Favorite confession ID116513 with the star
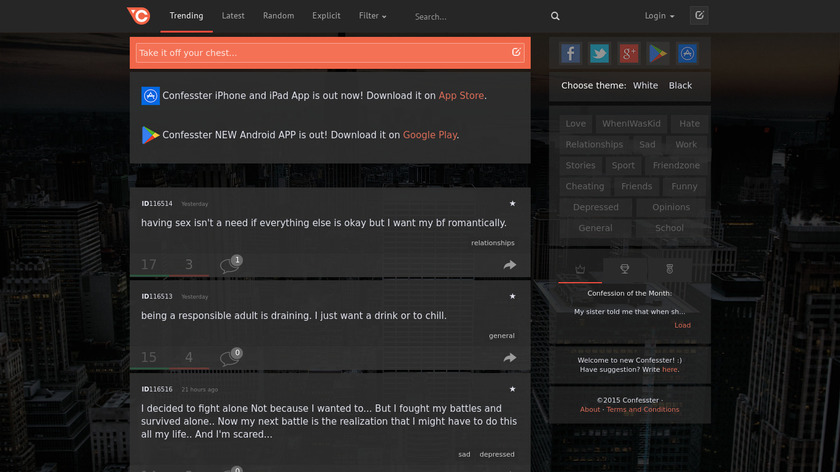This screenshot has height=472, width=840. click(x=512, y=296)
